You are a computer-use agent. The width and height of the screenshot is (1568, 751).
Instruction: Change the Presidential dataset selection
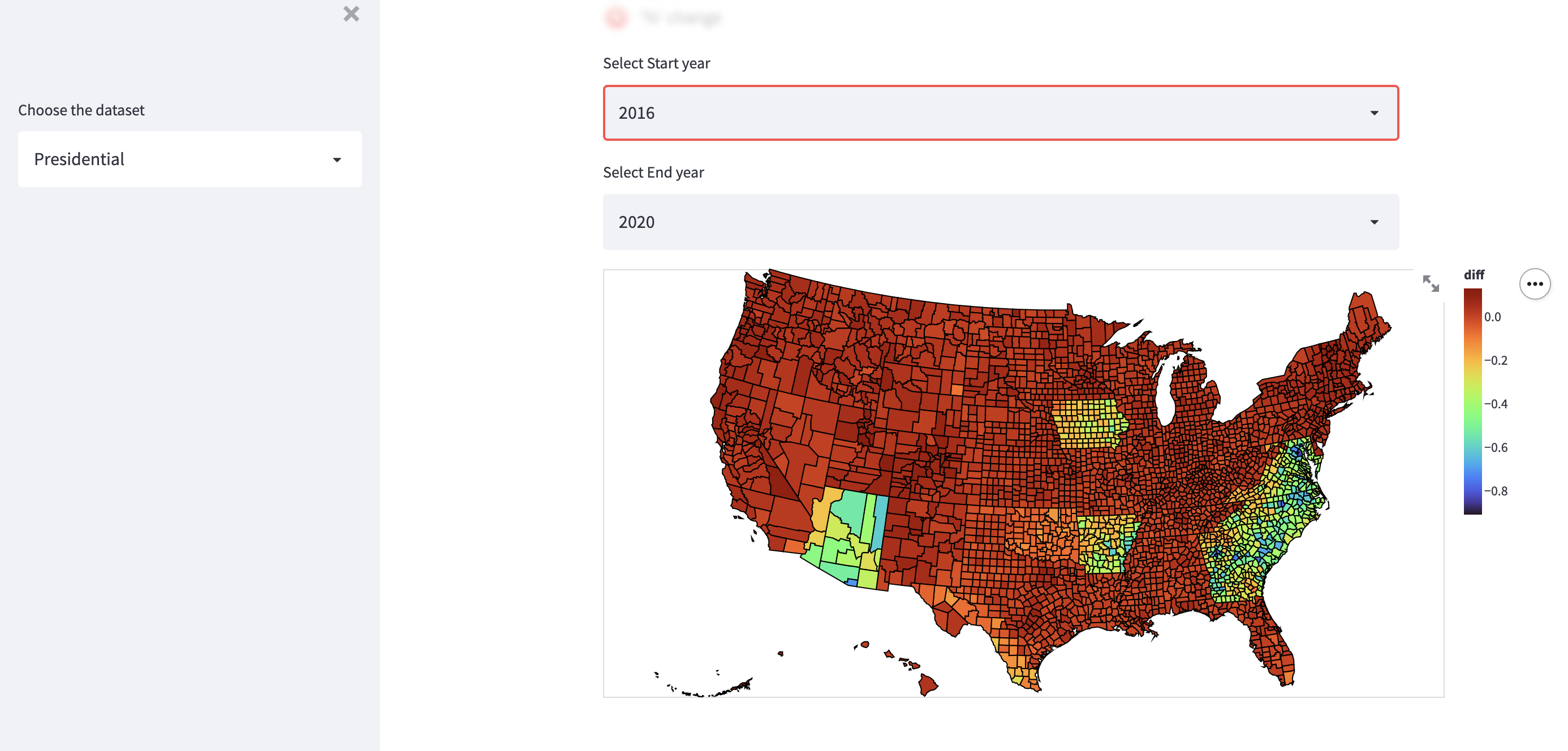pyautogui.click(x=189, y=159)
